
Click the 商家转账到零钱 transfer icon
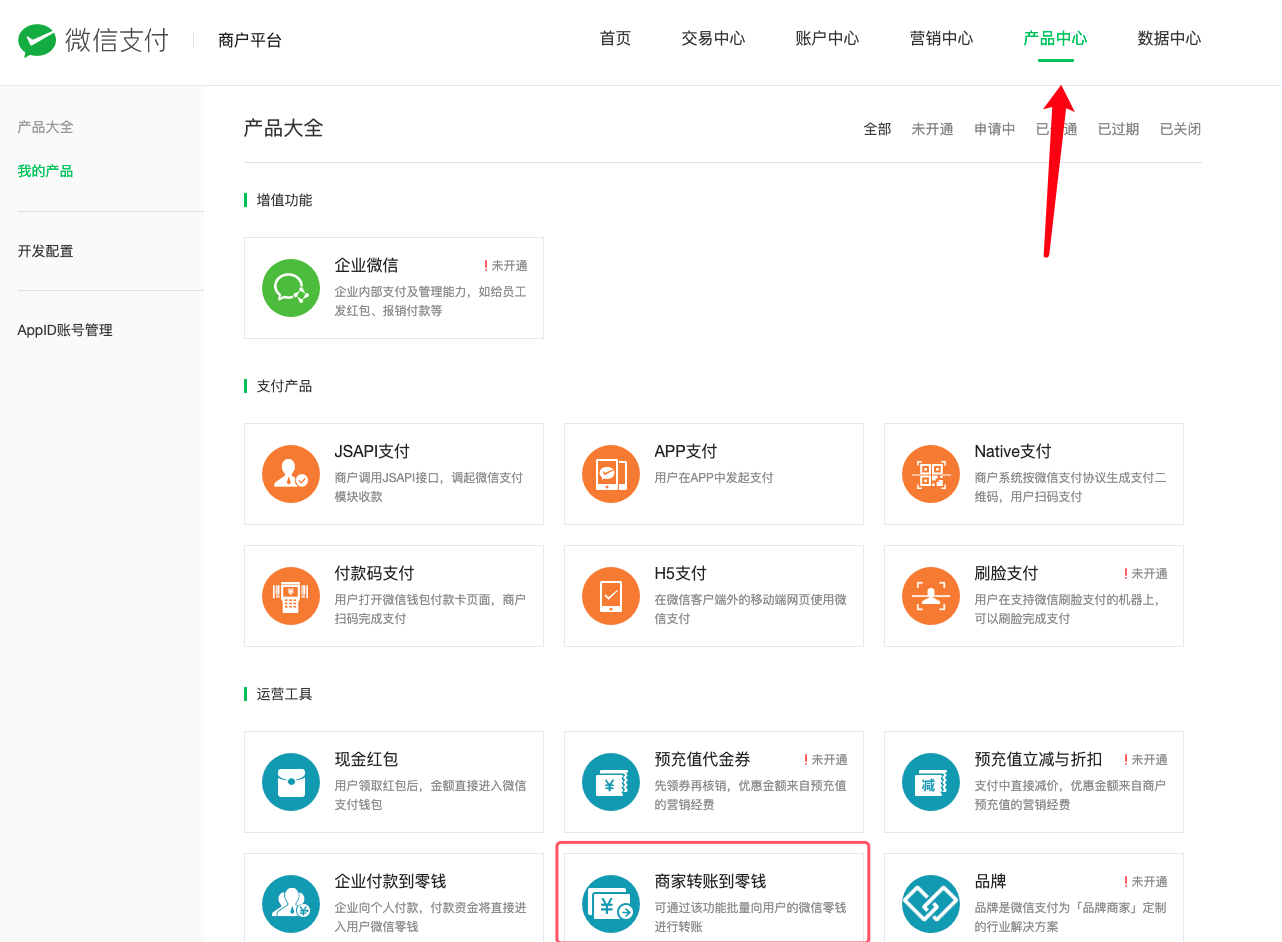611,904
